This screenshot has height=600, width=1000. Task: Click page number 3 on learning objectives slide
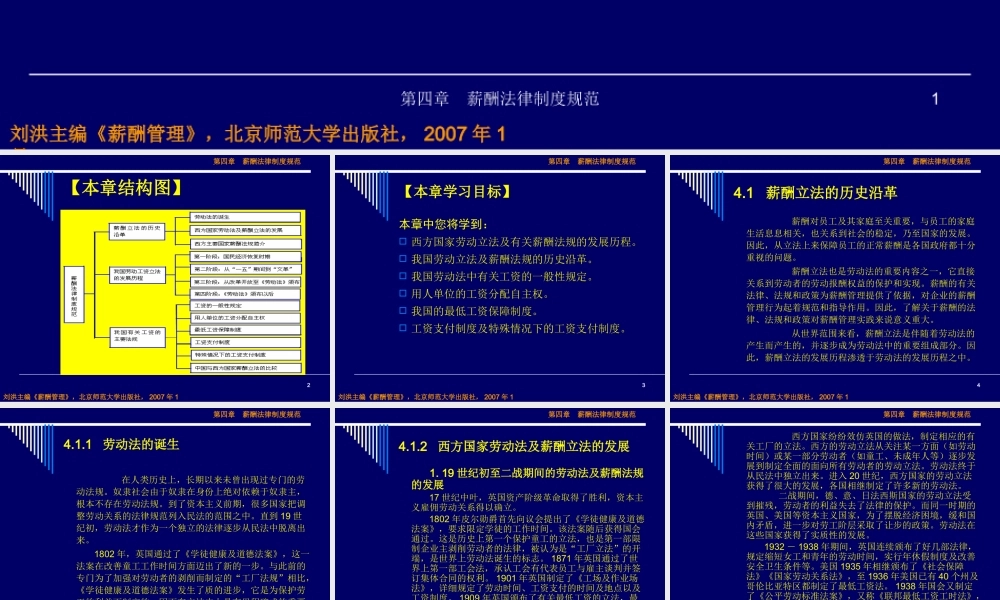[x=643, y=385]
